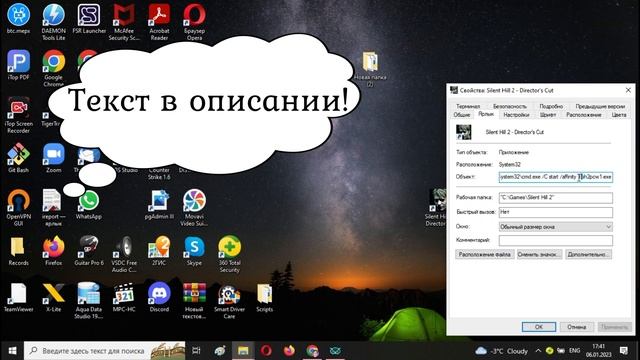640x360 pixels.
Task: Switch to the Общие tab
Action: tap(462, 115)
